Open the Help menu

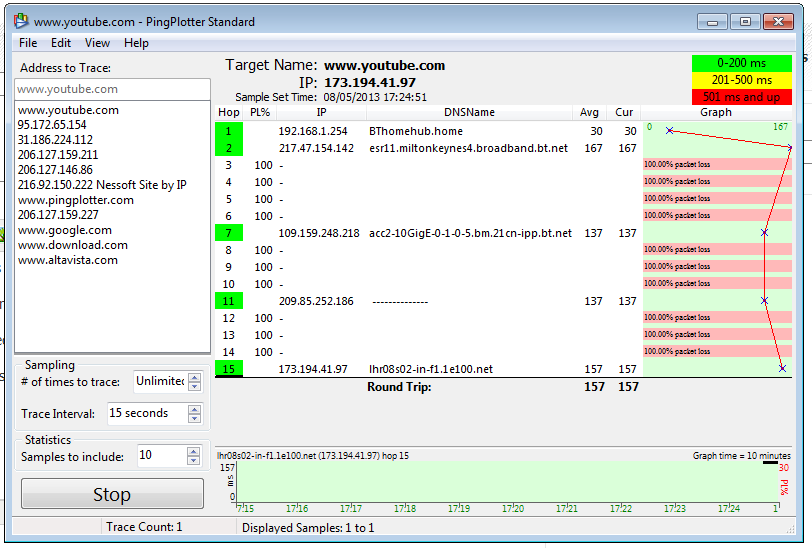136,43
